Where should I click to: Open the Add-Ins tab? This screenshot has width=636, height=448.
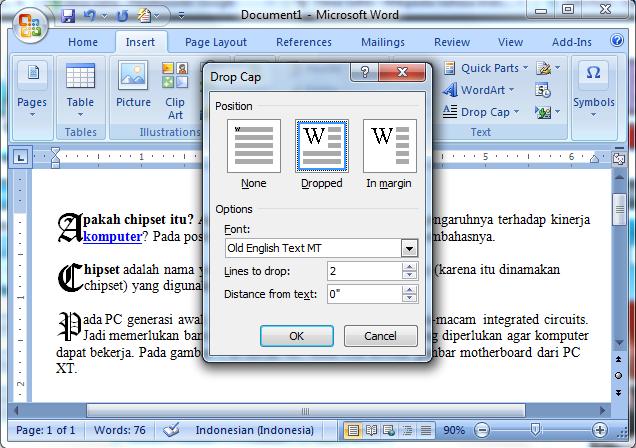[572, 42]
